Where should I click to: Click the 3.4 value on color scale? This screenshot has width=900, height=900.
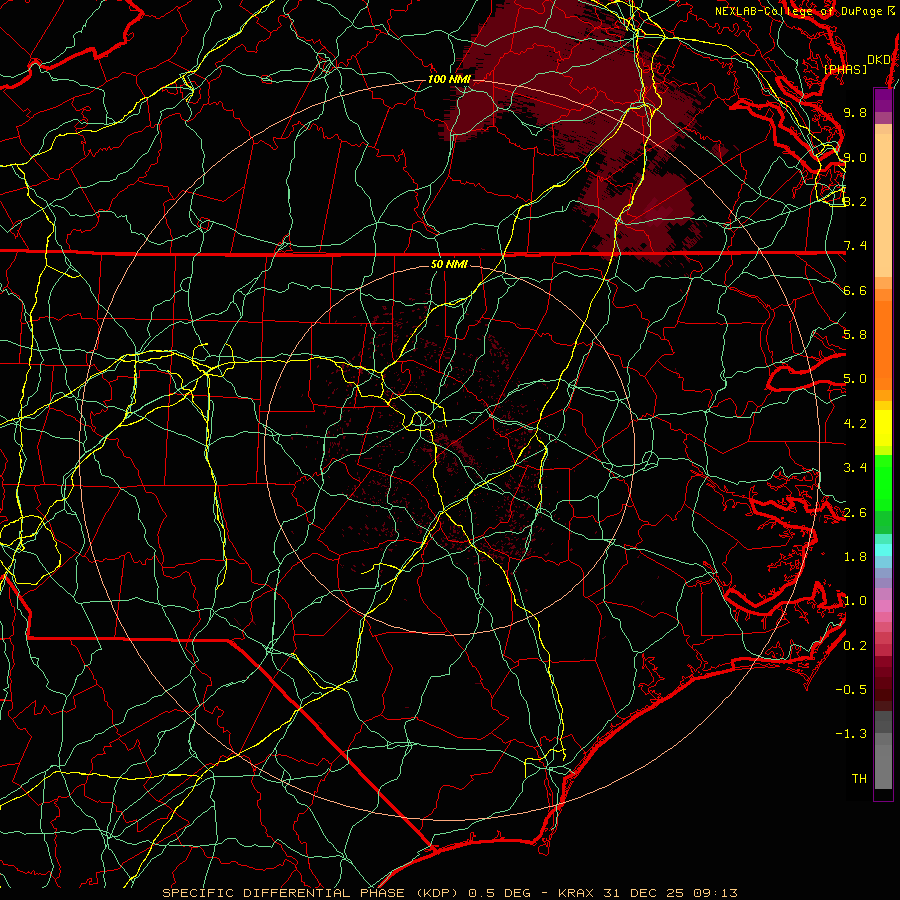[855, 468]
